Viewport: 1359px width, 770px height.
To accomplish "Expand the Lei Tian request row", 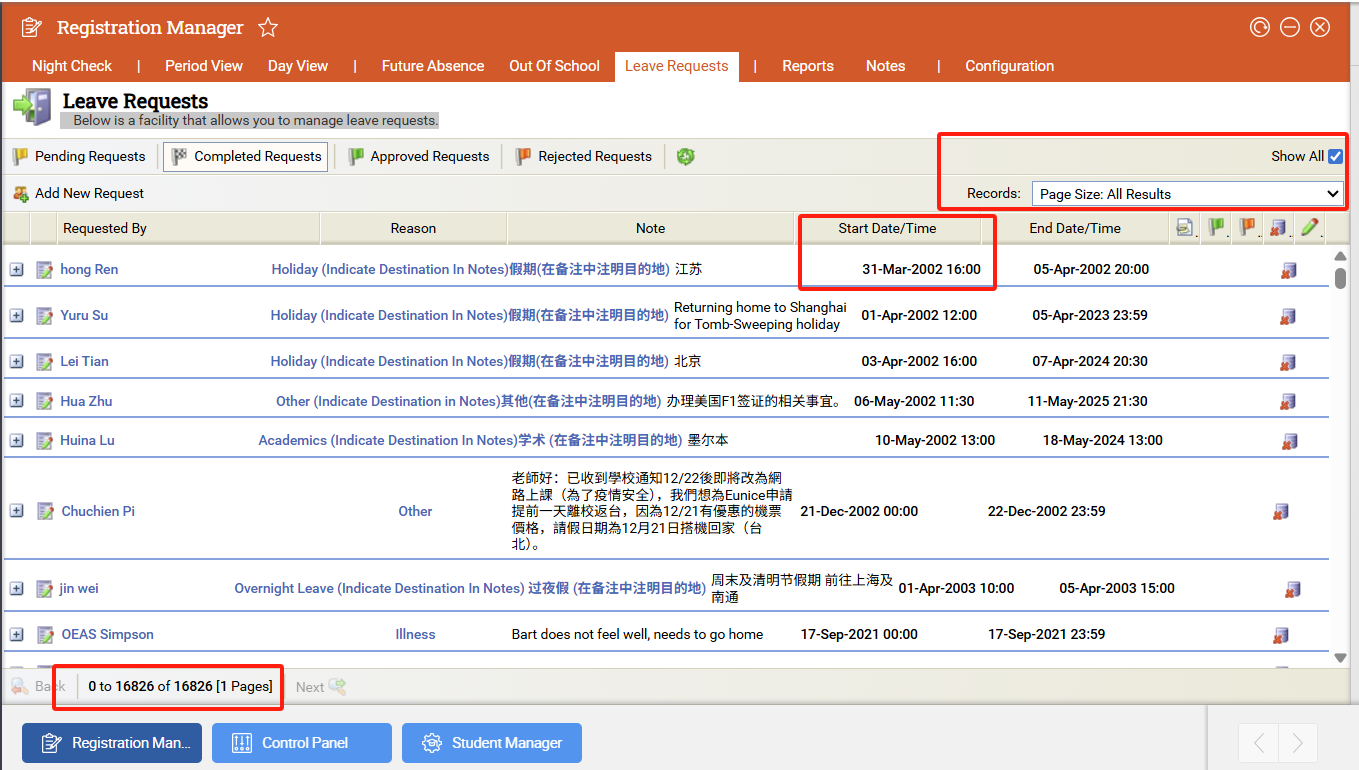I will (x=17, y=361).
